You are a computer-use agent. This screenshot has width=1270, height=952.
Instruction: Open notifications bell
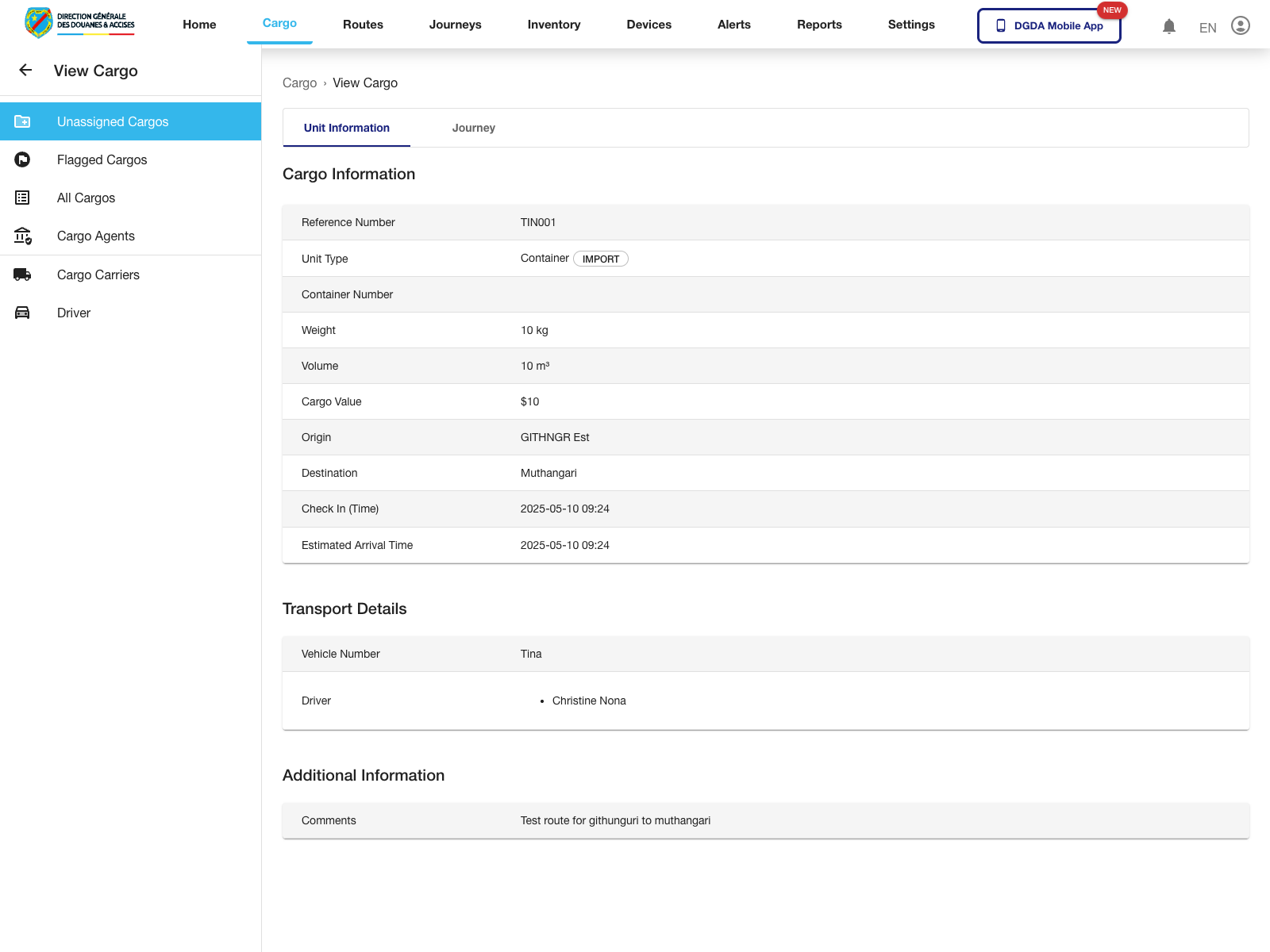pyautogui.click(x=1168, y=26)
